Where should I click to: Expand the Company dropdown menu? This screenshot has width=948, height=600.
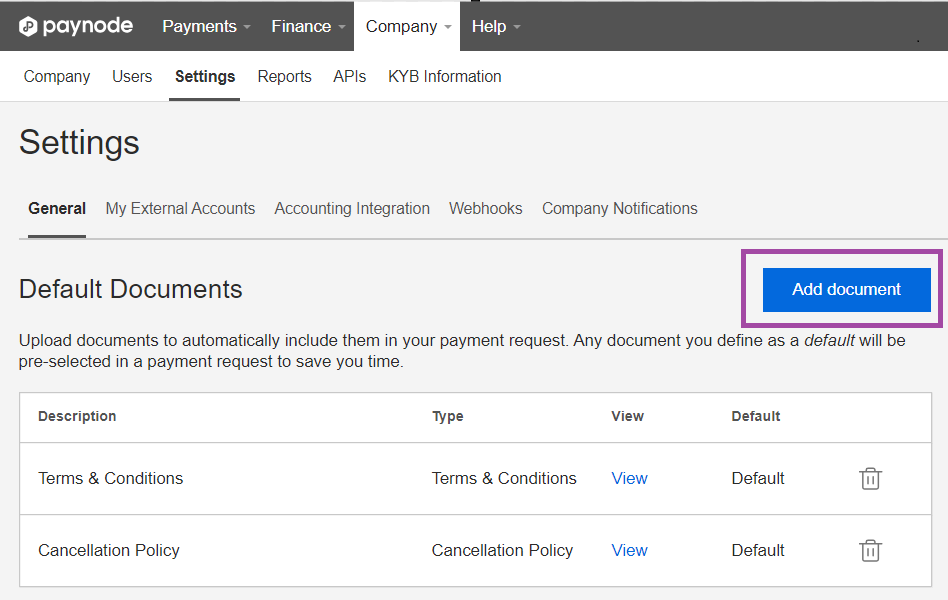[x=400, y=26]
